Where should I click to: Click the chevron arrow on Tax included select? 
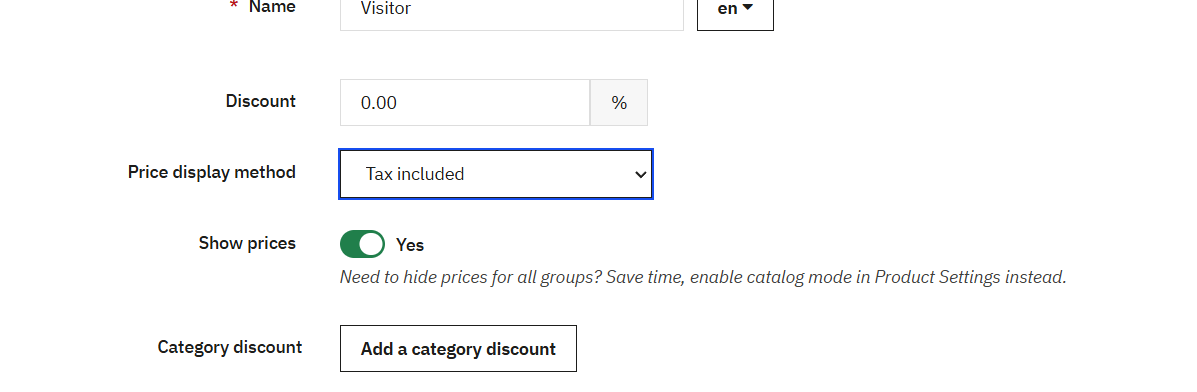coord(640,174)
